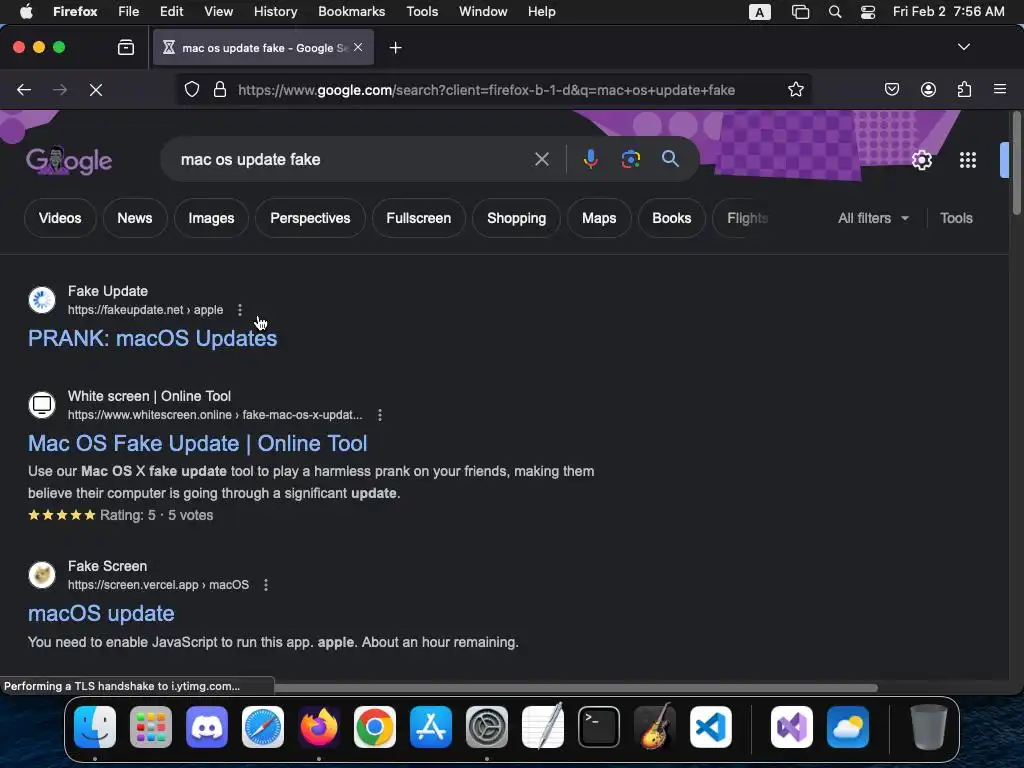Open Google Chrome in the Dock

pyautogui.click(x=375, y=727)
